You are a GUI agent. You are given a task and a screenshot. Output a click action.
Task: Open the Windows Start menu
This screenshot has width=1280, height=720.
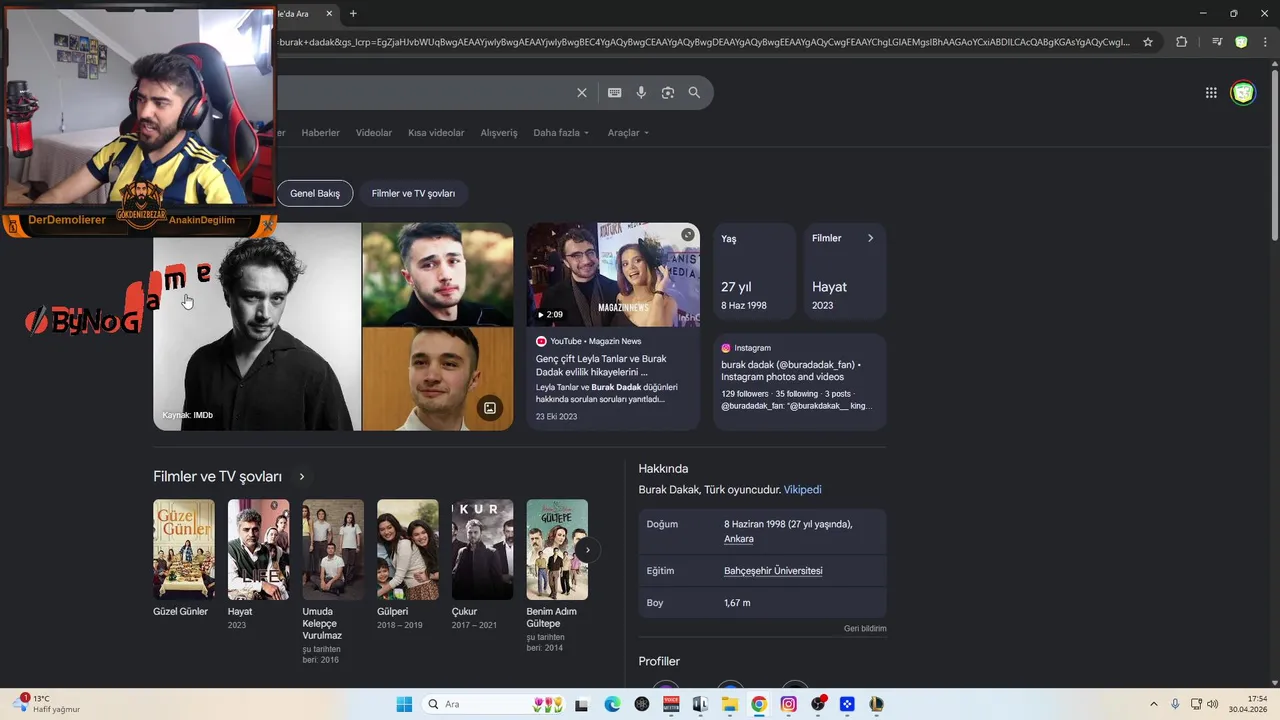pos(404,704)
